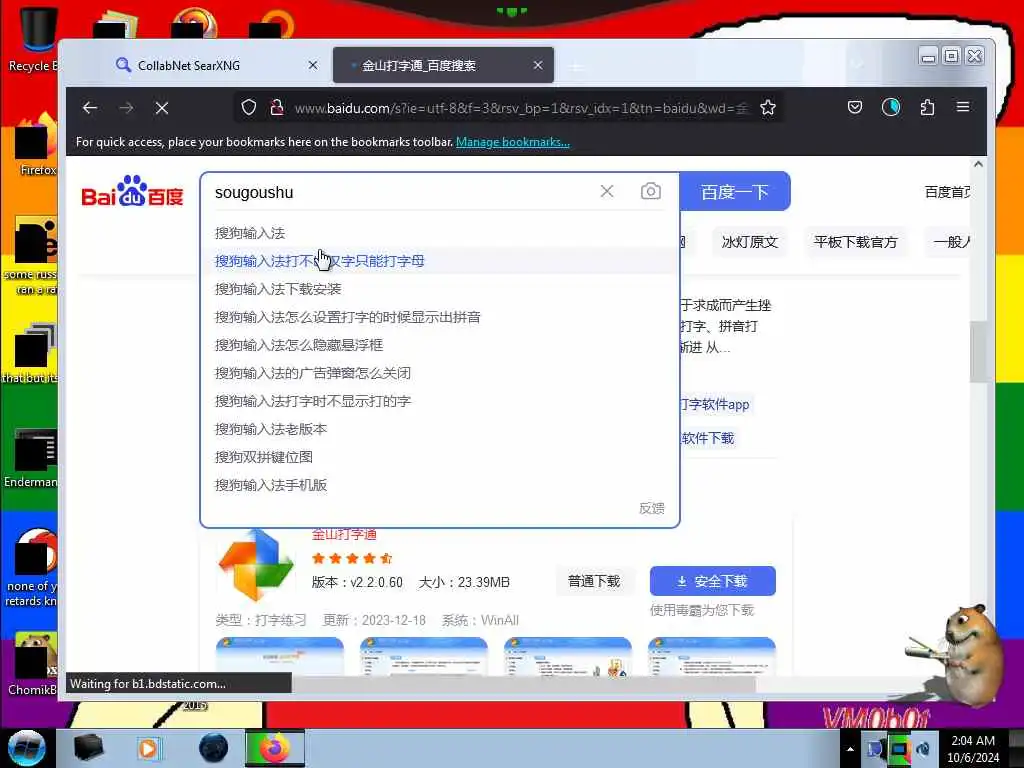The width and height of the screenshot is (1024, 768).
Task: Select suggestion 搜狗双拼键位图
Action: [439, 457]
